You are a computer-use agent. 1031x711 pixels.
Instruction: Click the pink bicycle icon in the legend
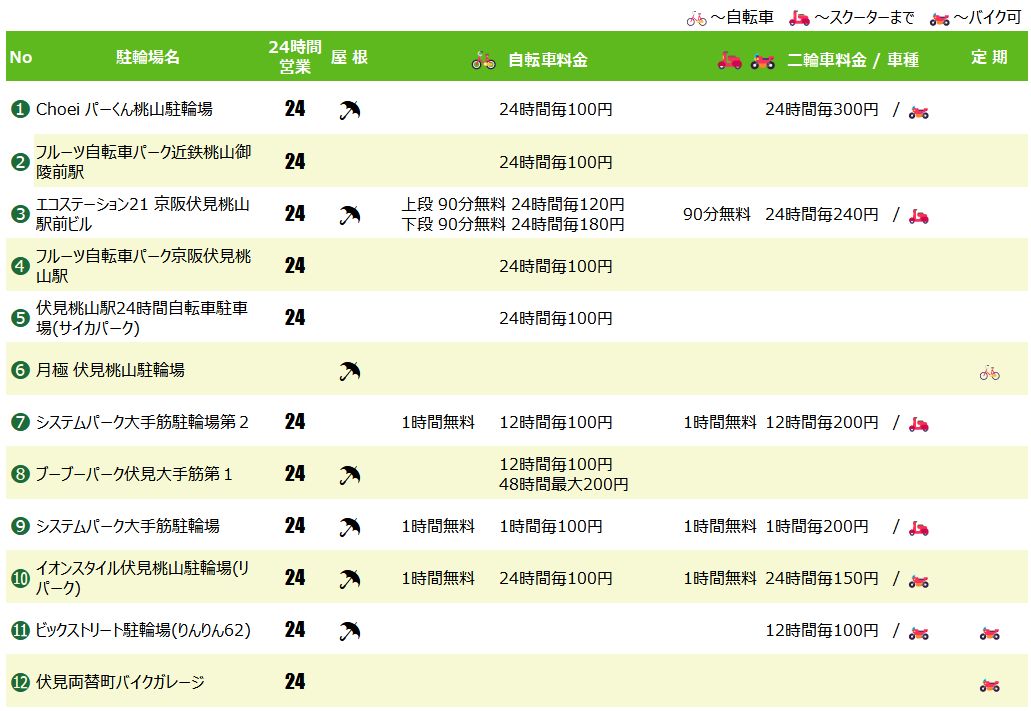coord(696,18)
